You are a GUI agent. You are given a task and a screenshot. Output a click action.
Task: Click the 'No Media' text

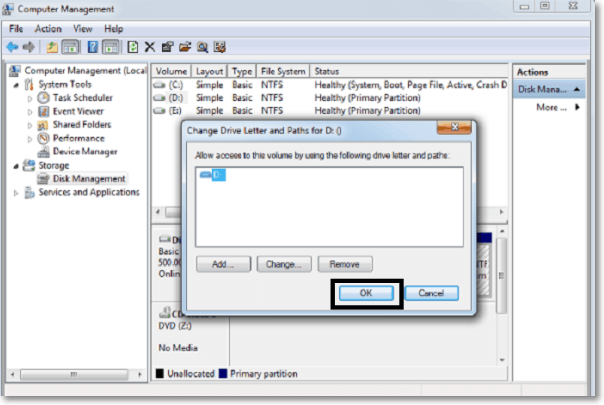[178, 348]
